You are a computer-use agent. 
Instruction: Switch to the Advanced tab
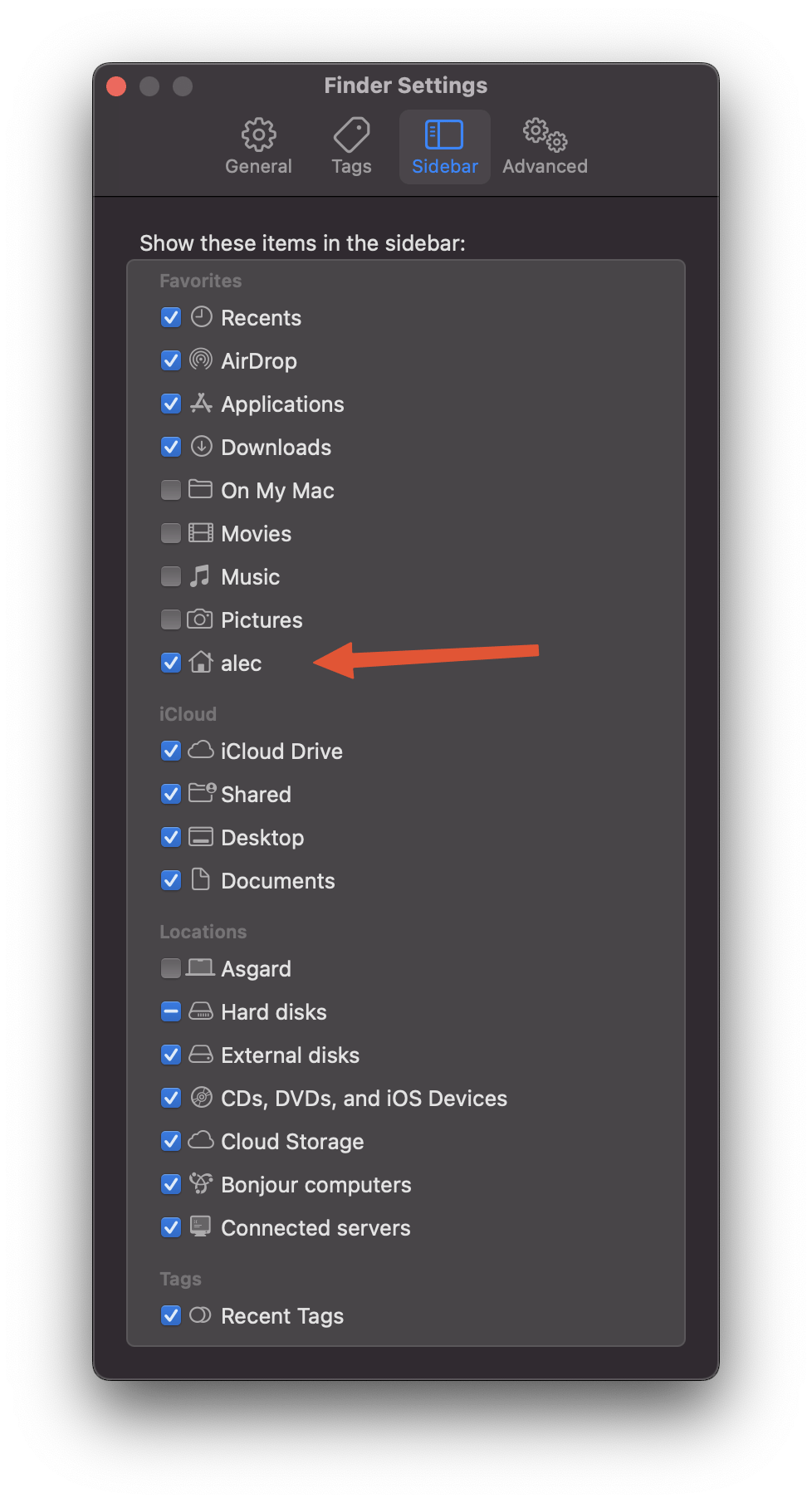[545, 144]
